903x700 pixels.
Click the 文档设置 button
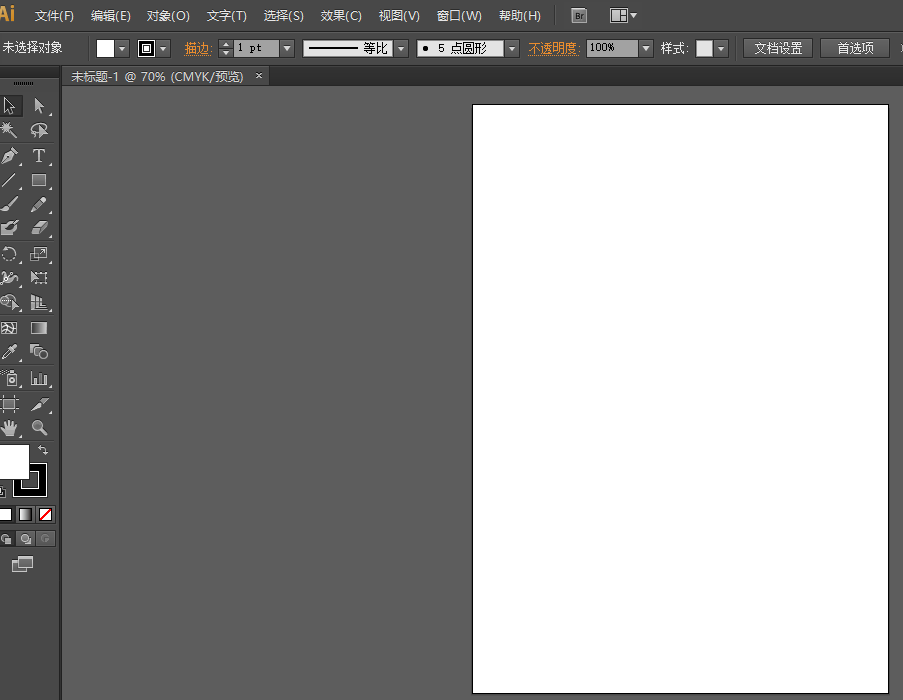click(778, 48)
